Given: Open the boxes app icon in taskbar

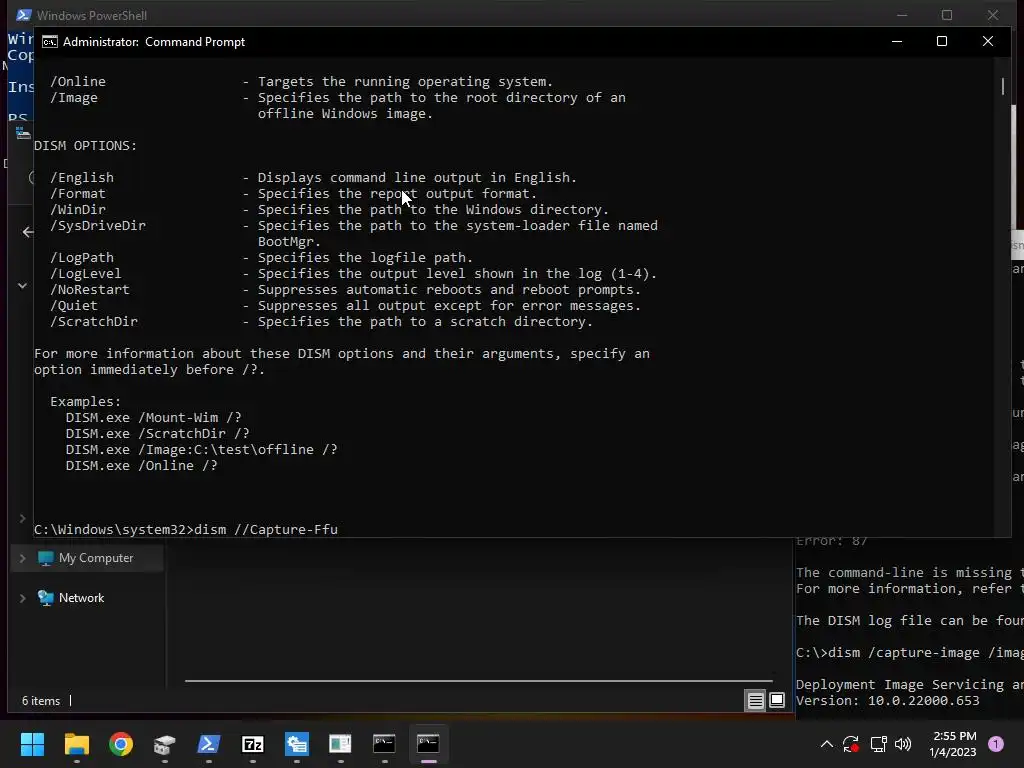Looking at the screenshot, I should 165,744.
